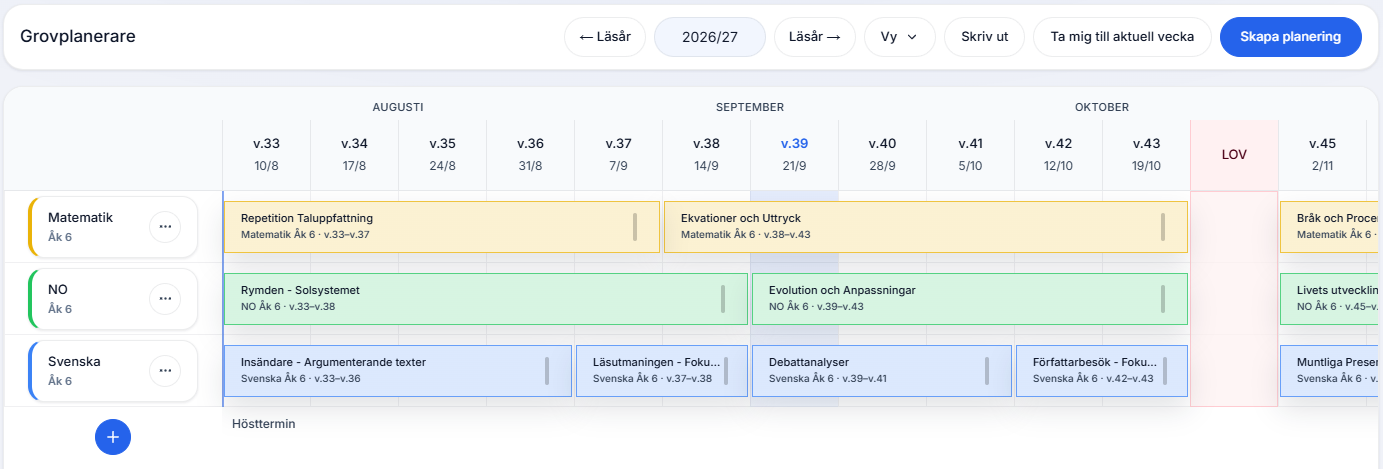The height and width of the screenshot is (469, 1383).
Task: Click the resize handle on Debattanalyser block
Action: point(987,371)
